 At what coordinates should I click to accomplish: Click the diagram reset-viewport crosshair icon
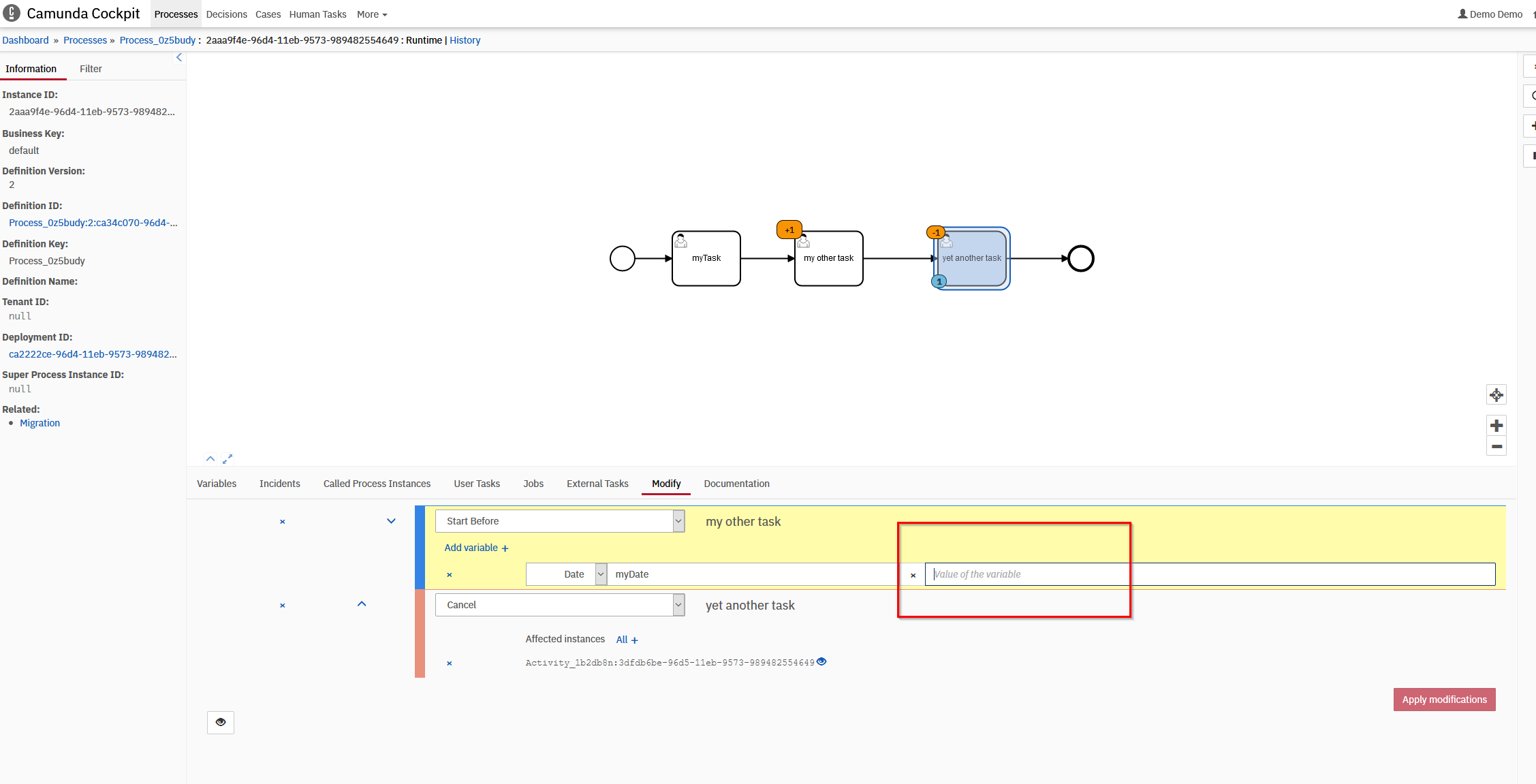(x=1496, y=395)
